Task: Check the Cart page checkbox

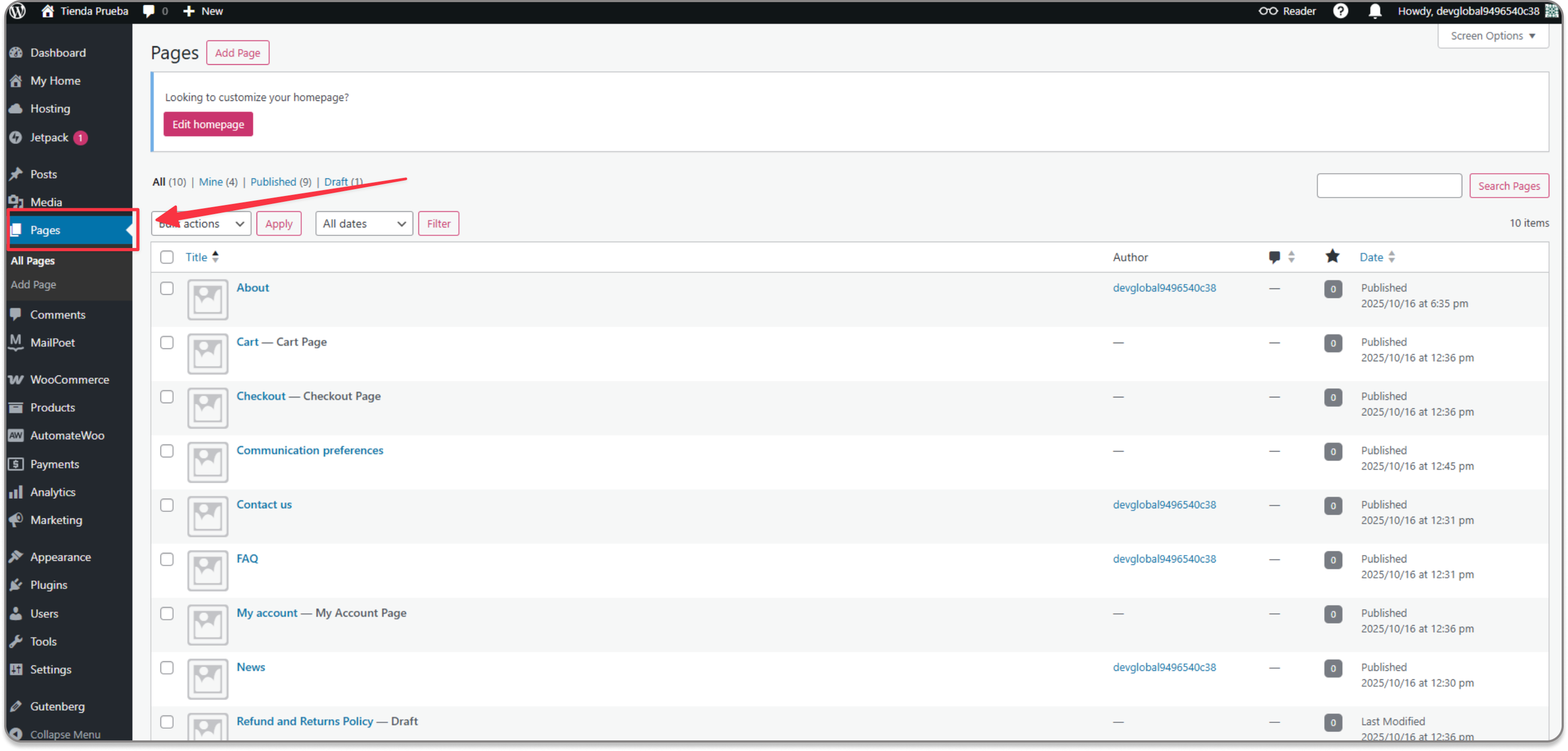Action: (x=167, y=343)
